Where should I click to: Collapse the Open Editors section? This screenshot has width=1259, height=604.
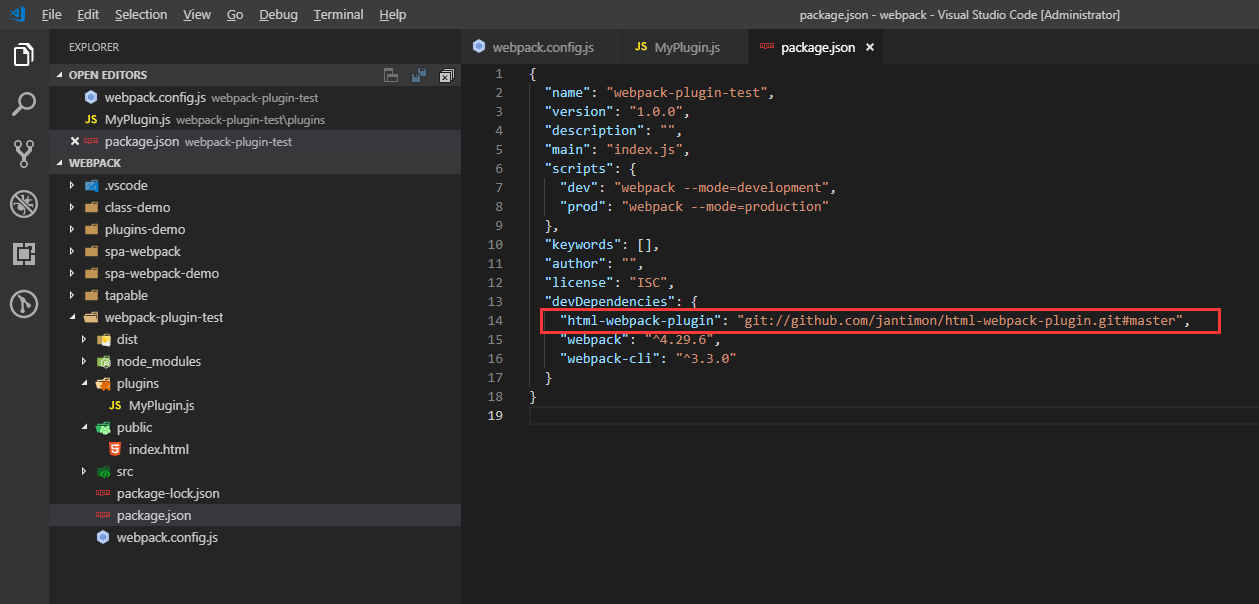60,75
